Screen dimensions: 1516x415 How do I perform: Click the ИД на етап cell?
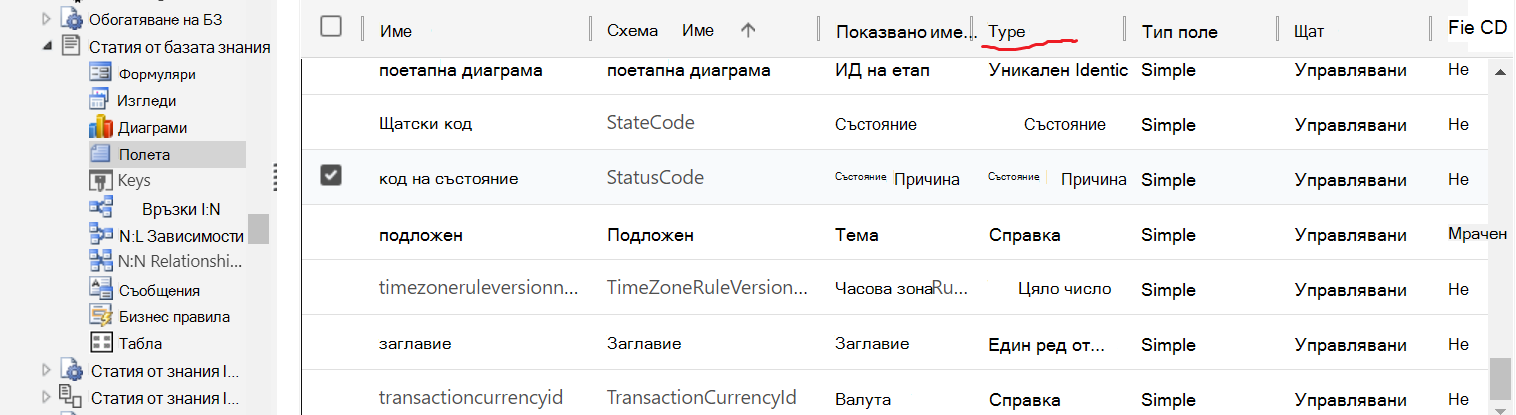882,70
